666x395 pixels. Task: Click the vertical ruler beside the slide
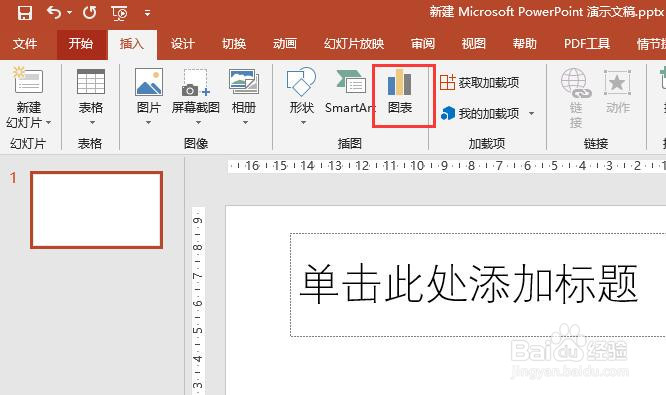click(x=198, y=301)
